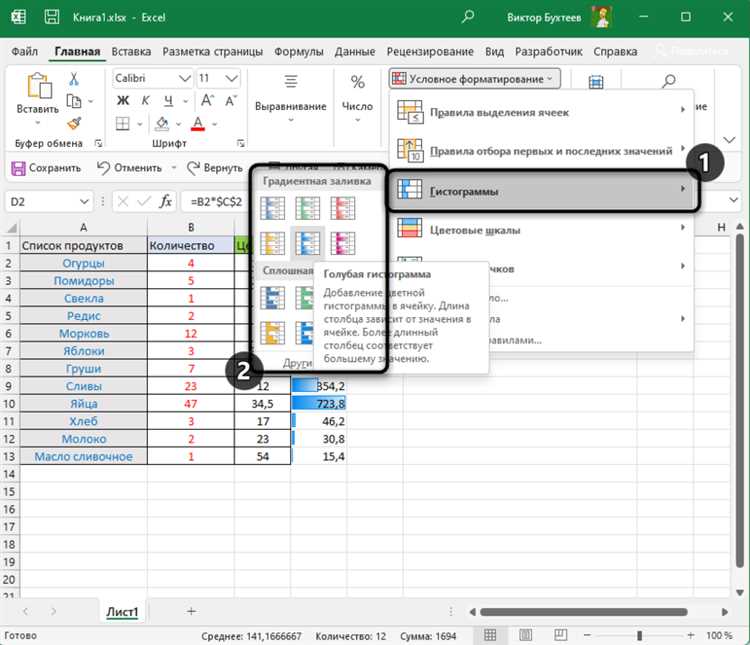The width and height of the screenshot is (750, 645).
Task: Click the search magnifier in title bar
Action: click(467, 17)
